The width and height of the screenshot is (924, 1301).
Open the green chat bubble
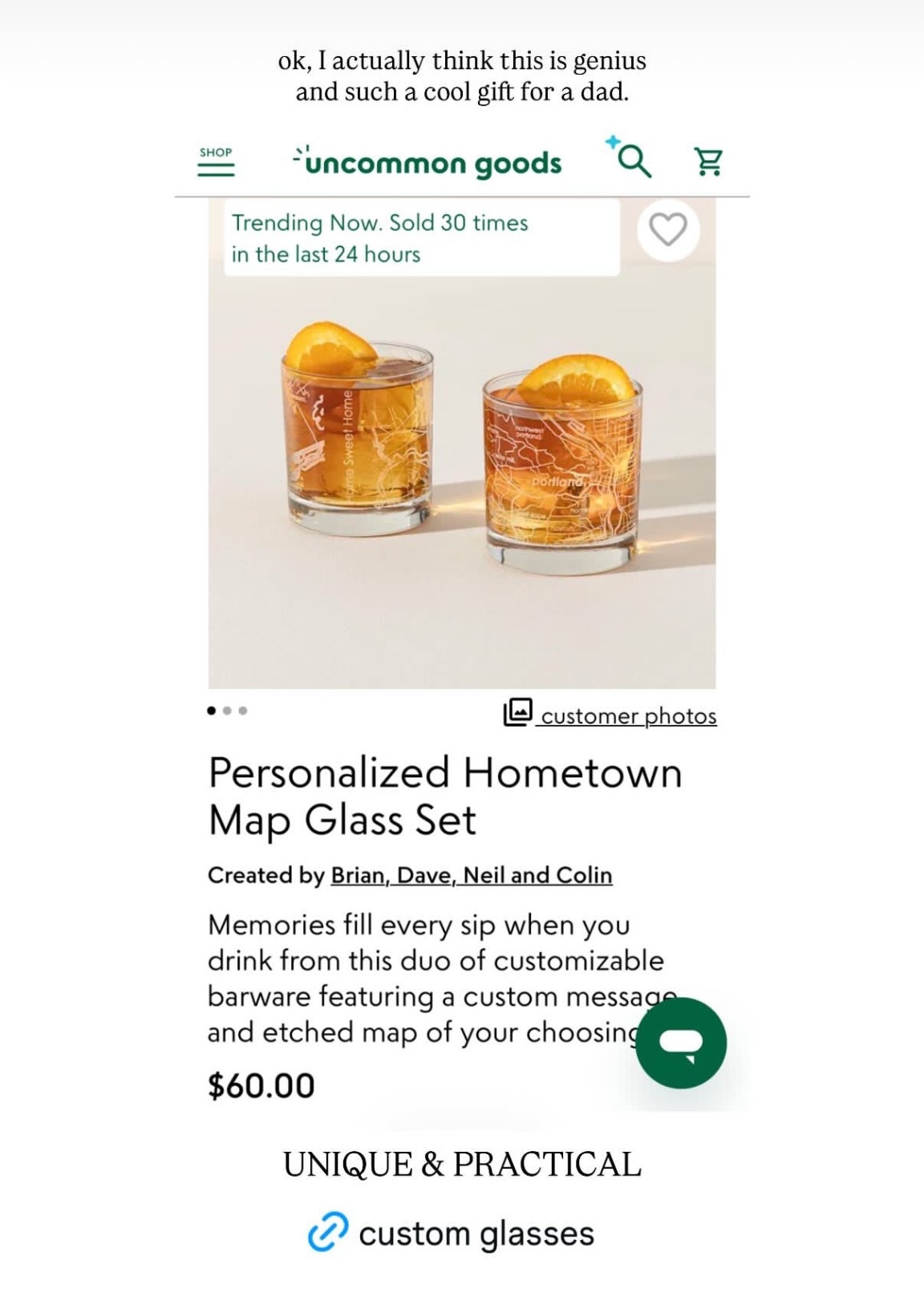pos(681,1043)
